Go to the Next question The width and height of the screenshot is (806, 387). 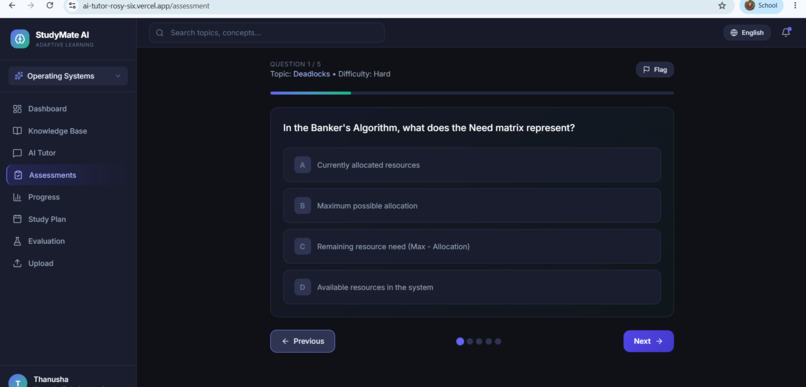648,341
